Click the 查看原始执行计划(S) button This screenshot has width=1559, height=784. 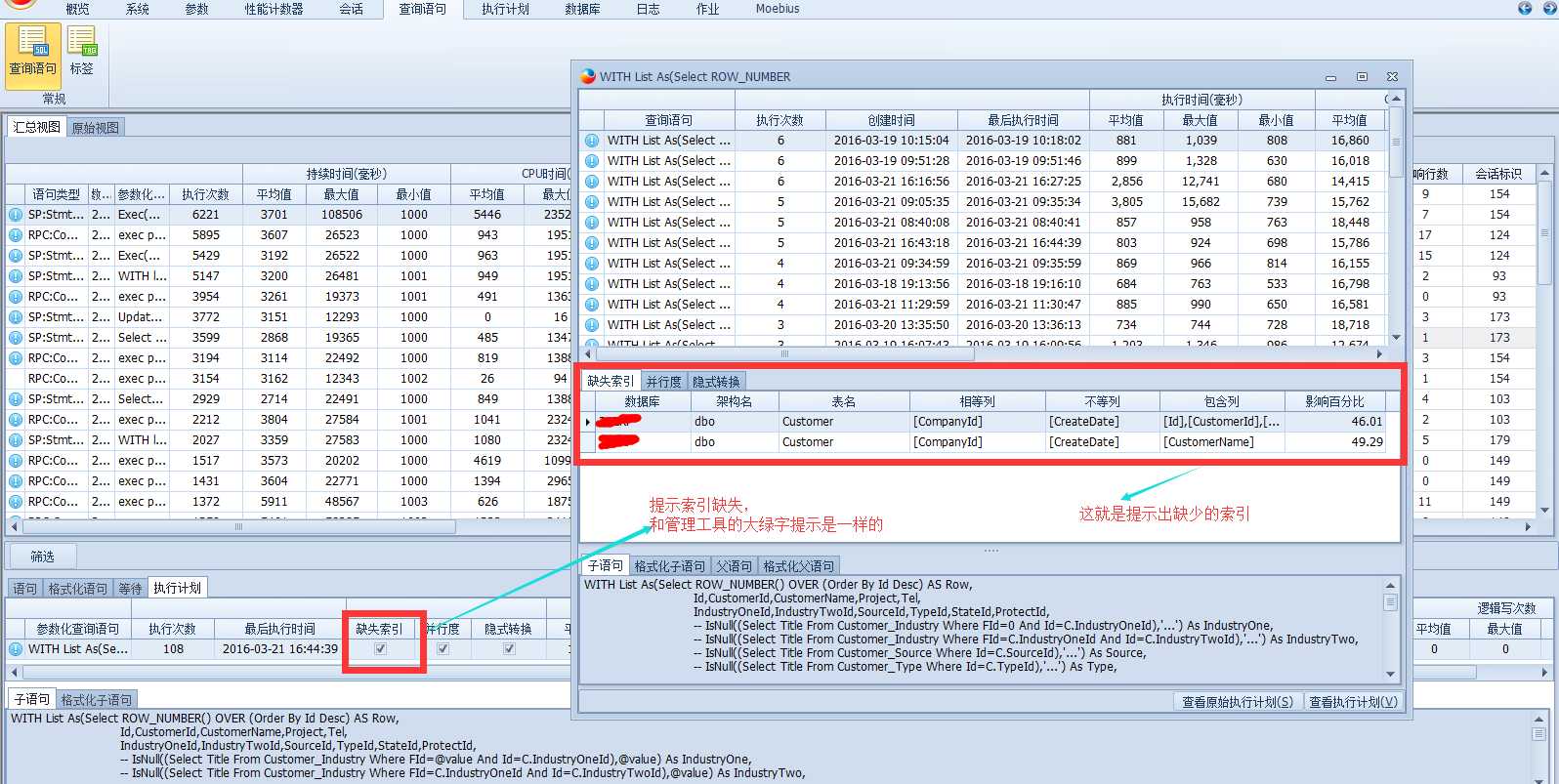[x=1238, y=702]
